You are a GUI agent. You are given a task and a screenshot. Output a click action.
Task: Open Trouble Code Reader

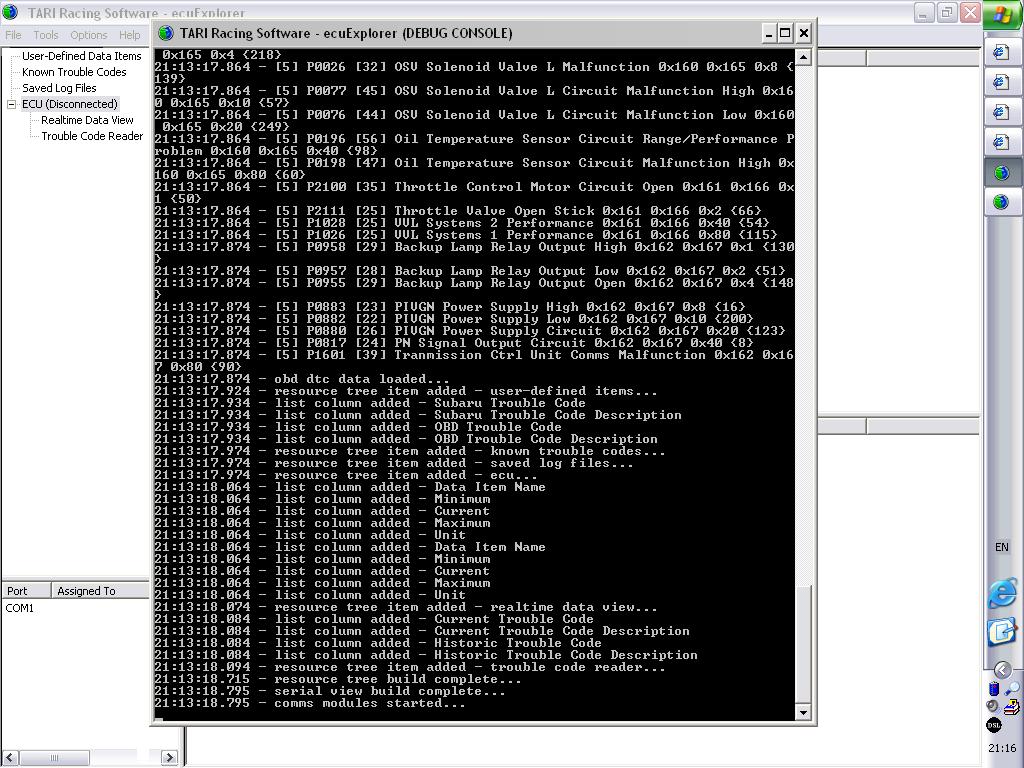click(x=92, y=136)
